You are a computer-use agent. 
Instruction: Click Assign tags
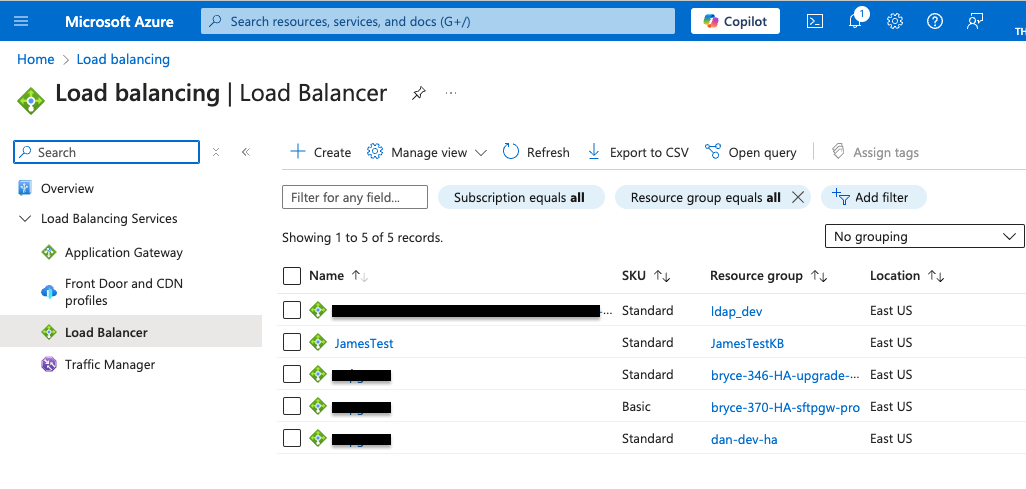[x=875, y=153]
